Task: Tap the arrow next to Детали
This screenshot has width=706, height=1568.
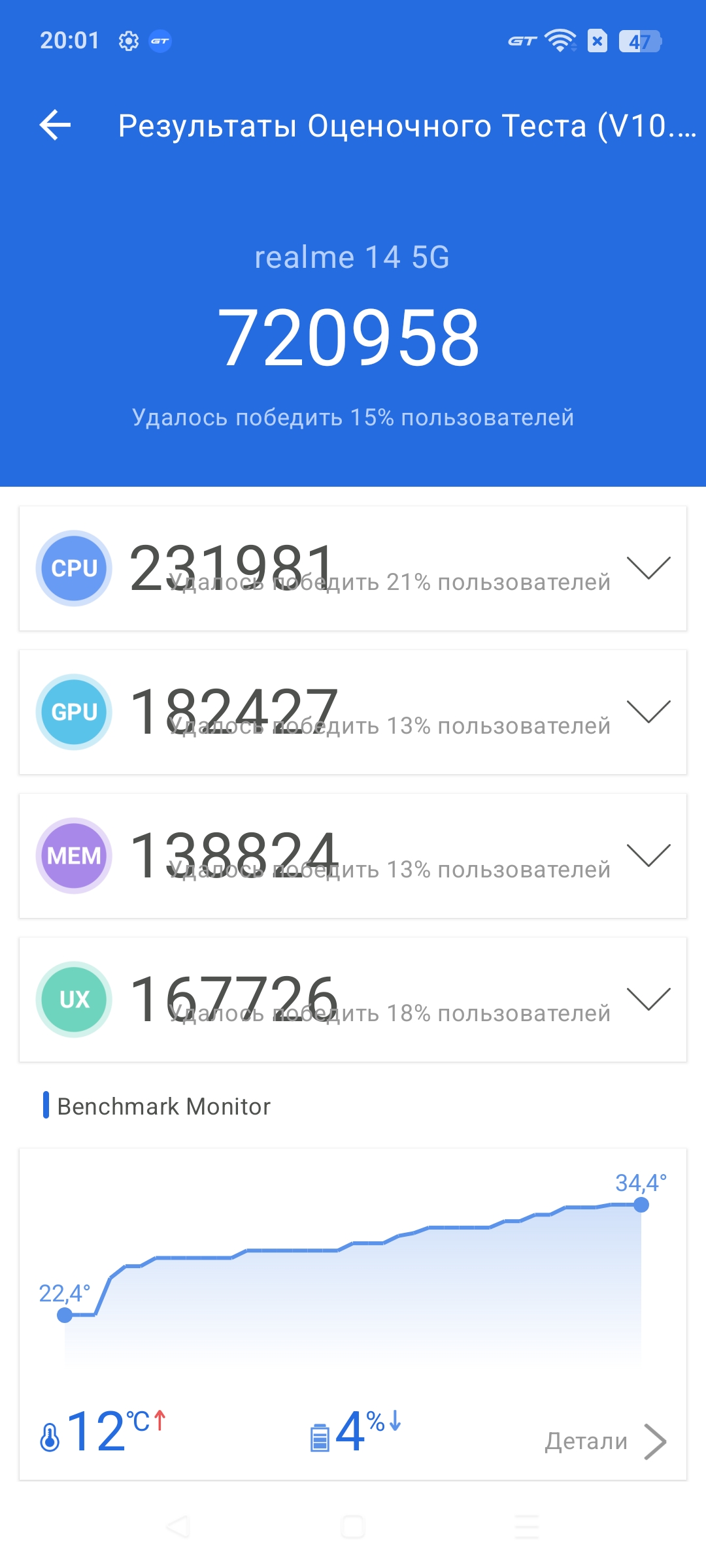Action: tap(655, 1441)
